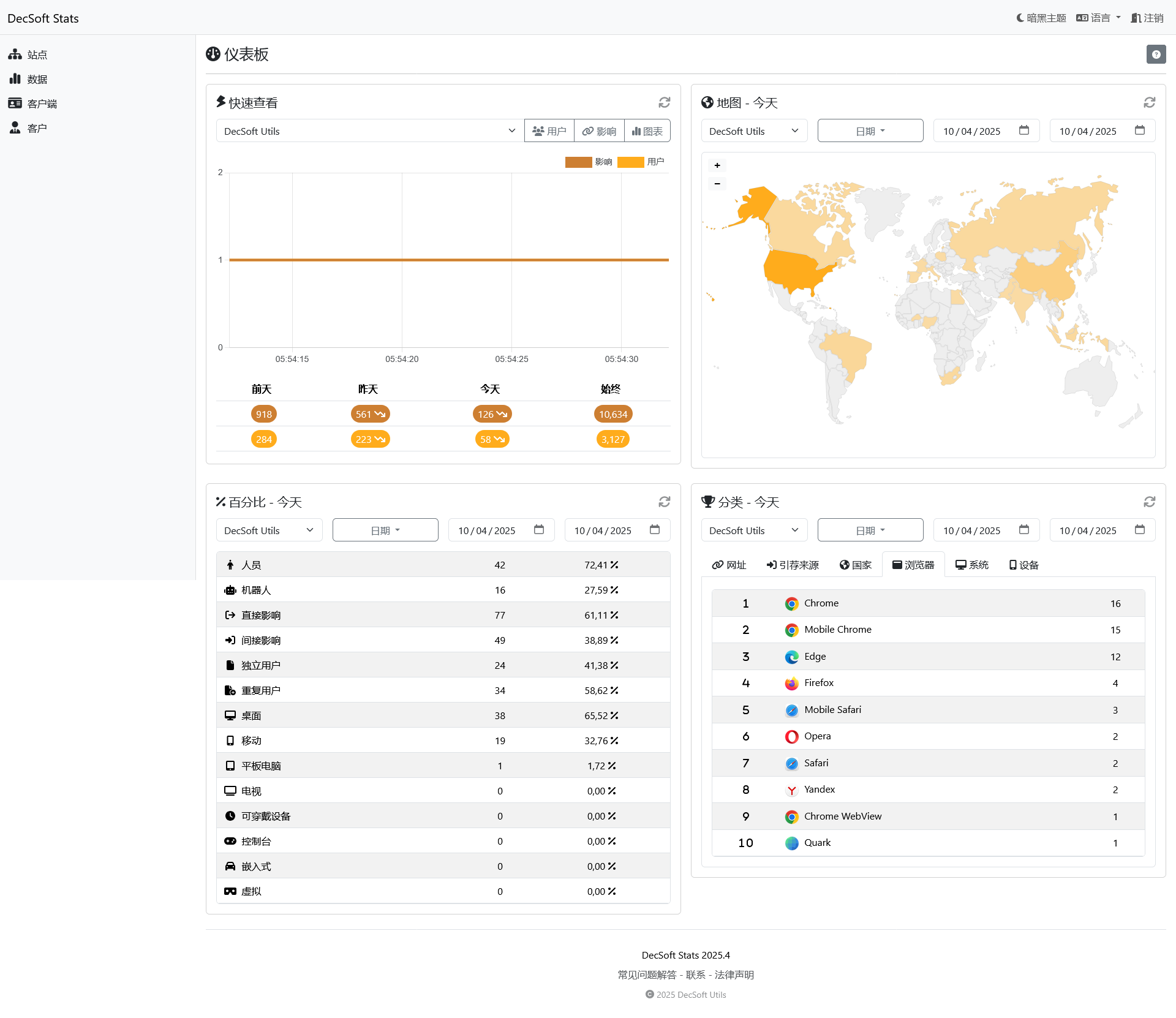The image size is (1176, 1018).
Task: Open the 语言 language dropdown
Action: coord(1098,18)
